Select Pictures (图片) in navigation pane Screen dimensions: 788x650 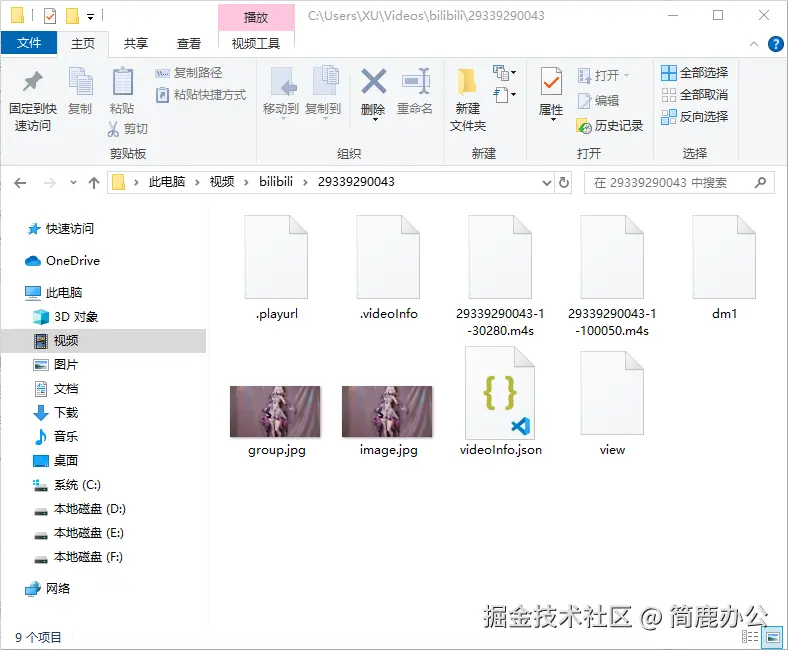[x=56, y=365]
